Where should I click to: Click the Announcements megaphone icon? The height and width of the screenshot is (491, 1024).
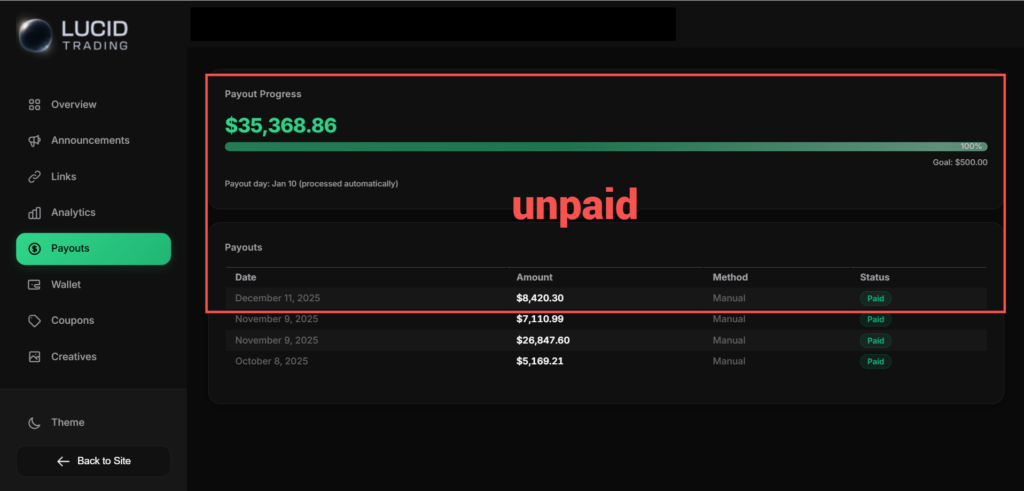tap(34, 141)
